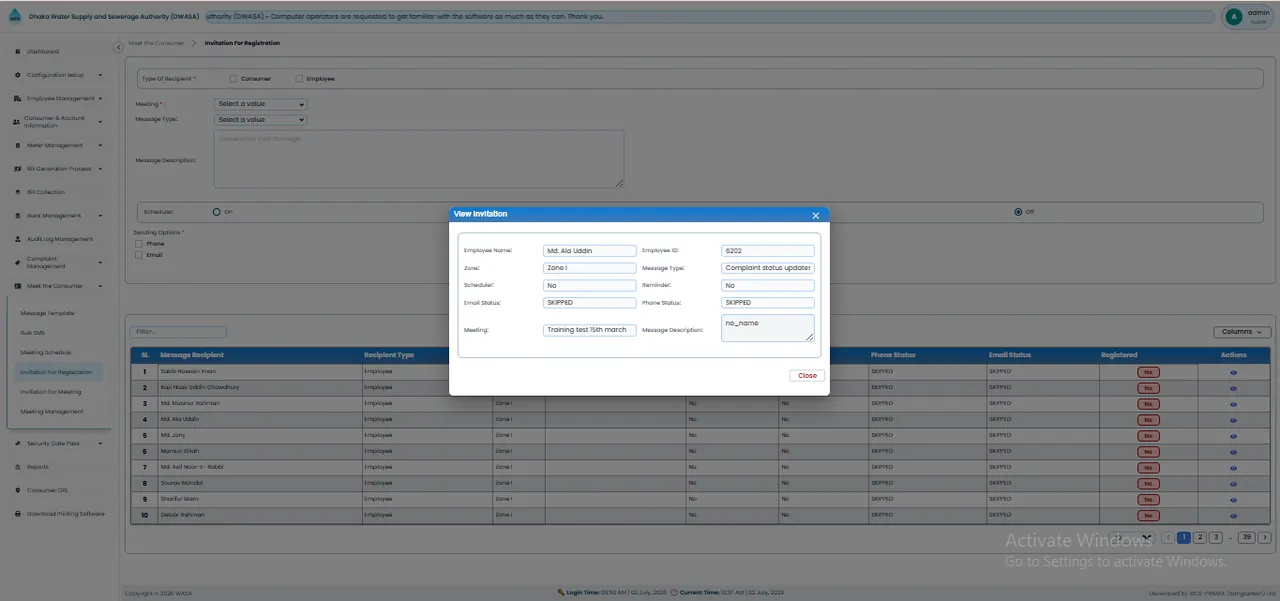Open the Meeting select dropdown
This screenshot has width=1280, height=601.
(260, 104)
